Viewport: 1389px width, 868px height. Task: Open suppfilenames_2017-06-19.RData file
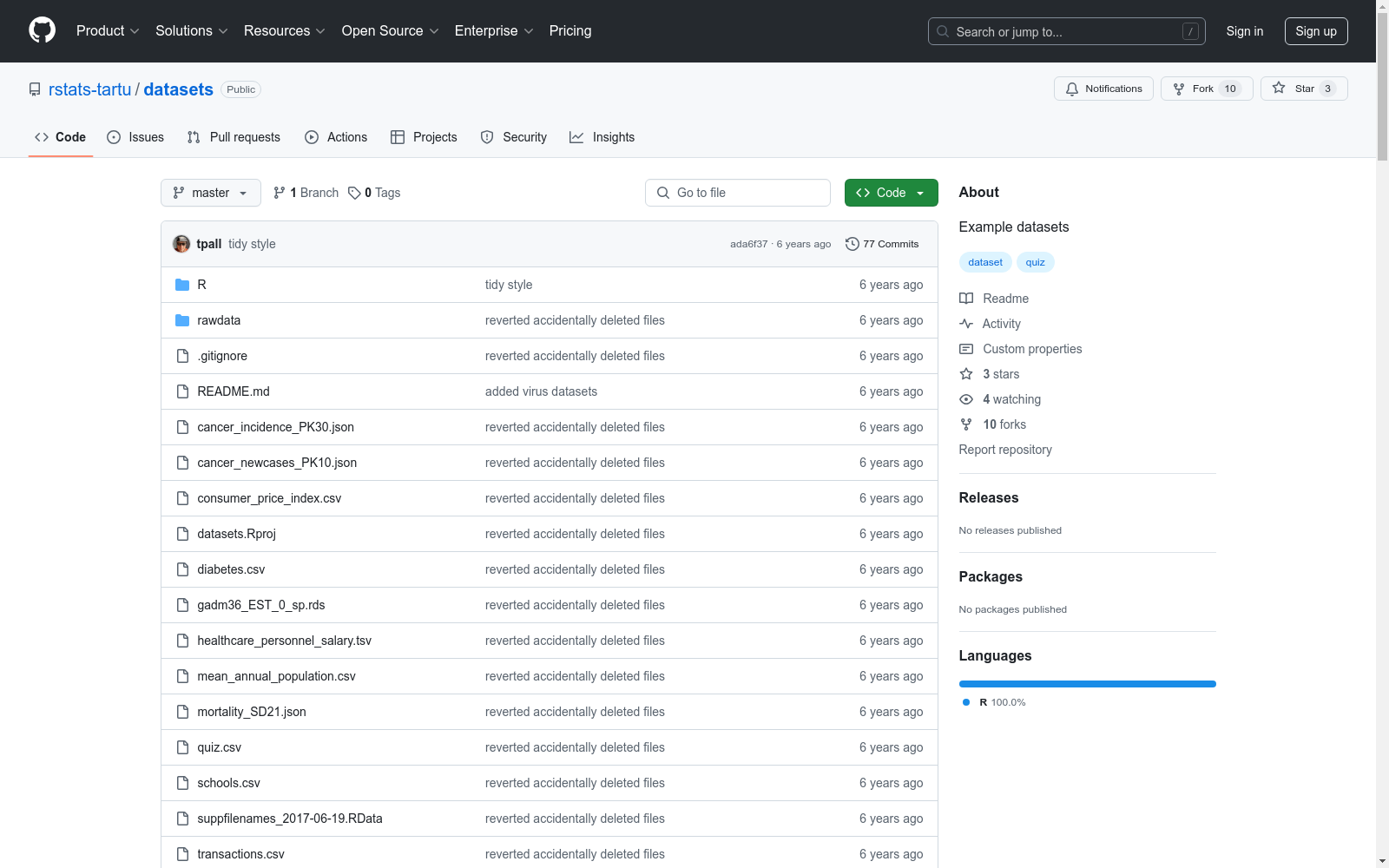pos(290,819)
